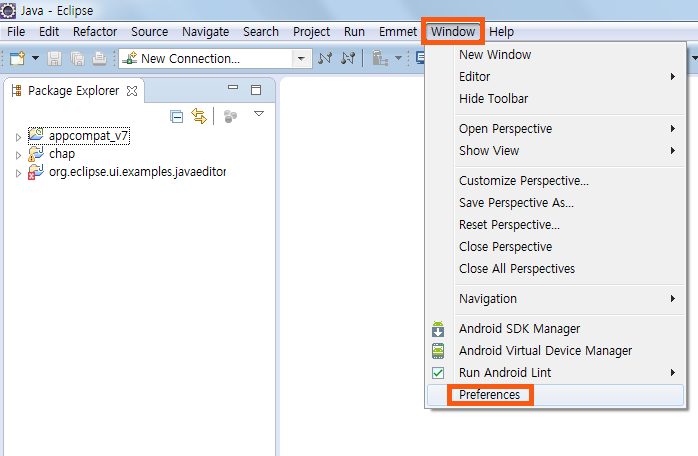Viewport: 698px width, 456px height.
Task: Click the Package Explorer view icon
Action: click(x=16, y=91)
